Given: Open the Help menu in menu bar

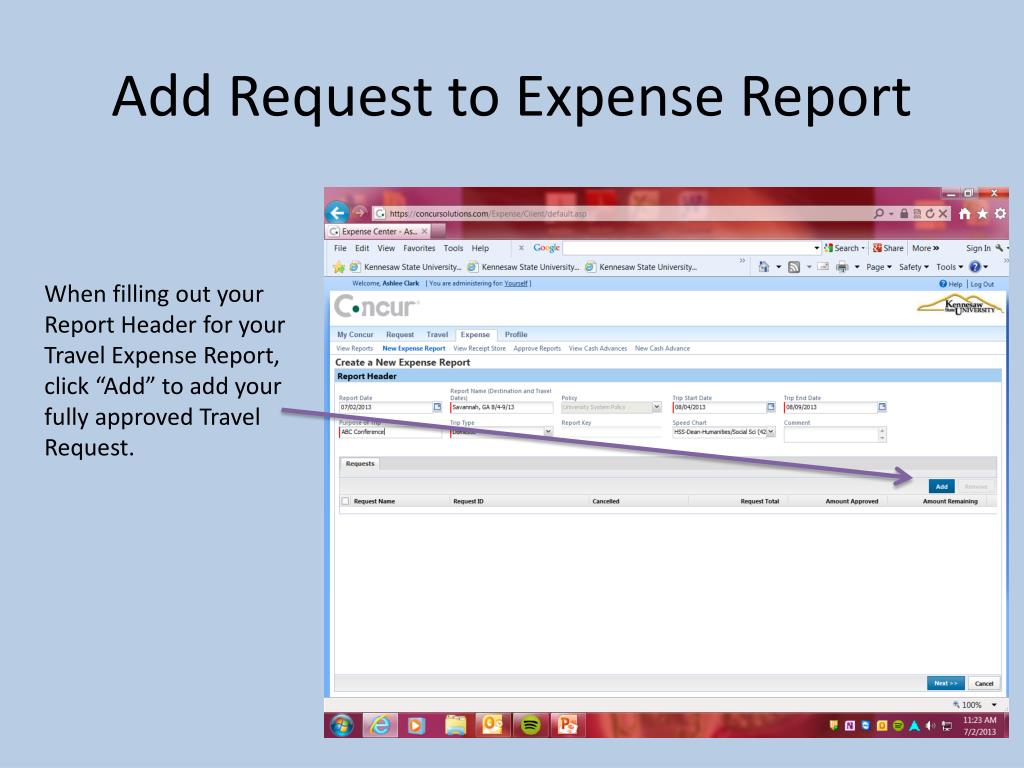Looking at the screenshot, I should coord(480,248).
